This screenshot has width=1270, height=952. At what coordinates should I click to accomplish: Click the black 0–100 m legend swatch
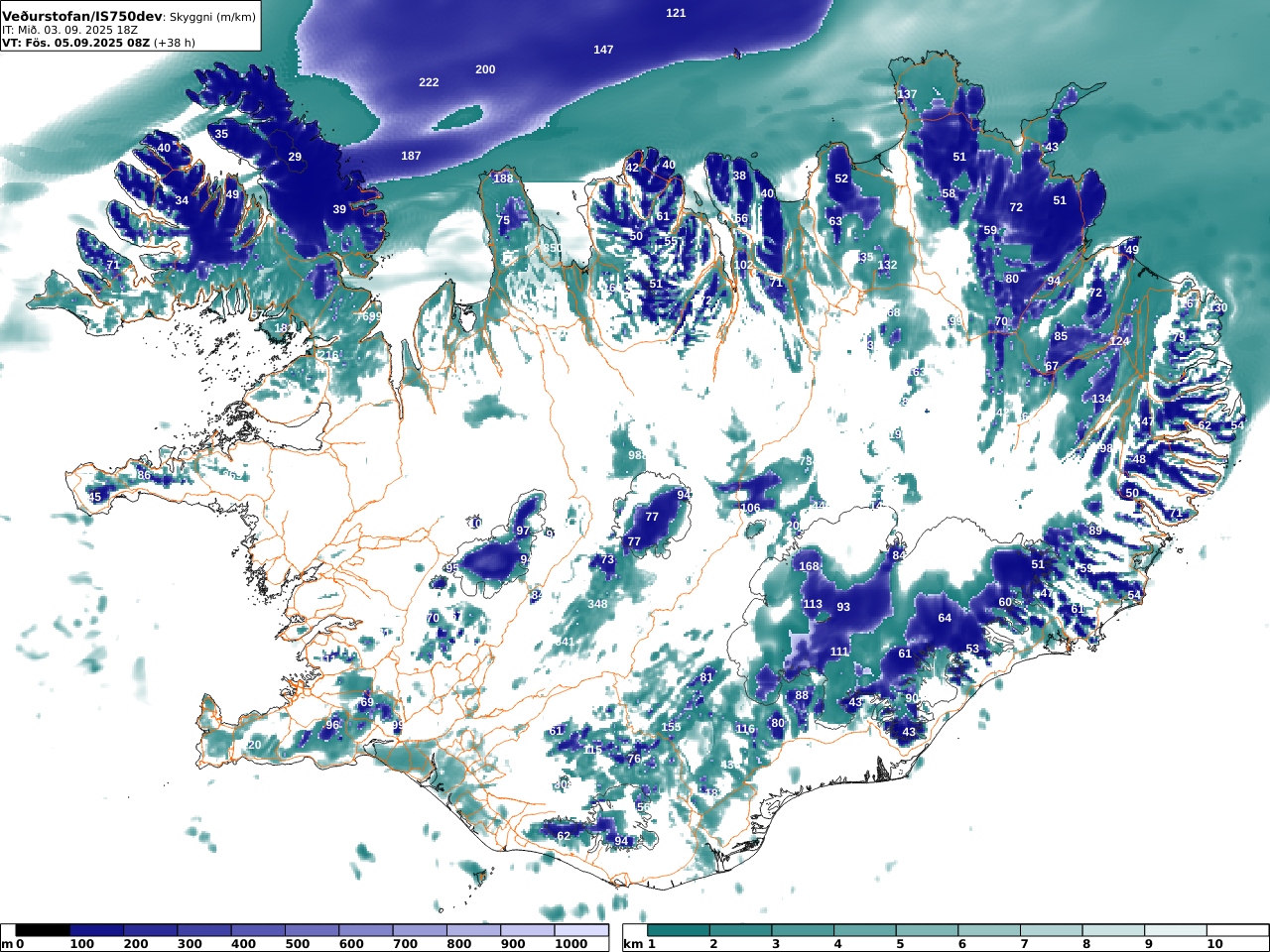[x=43, y=930]
